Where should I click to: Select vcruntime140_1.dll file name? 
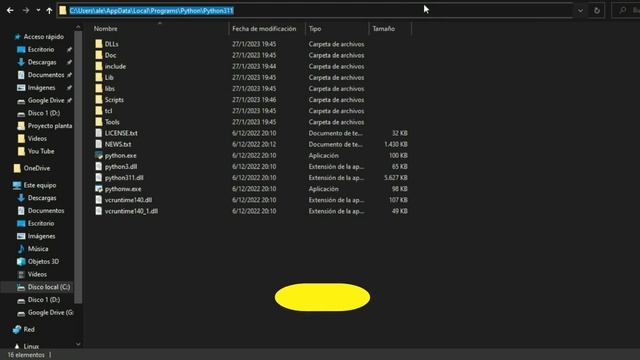[131, 211]
